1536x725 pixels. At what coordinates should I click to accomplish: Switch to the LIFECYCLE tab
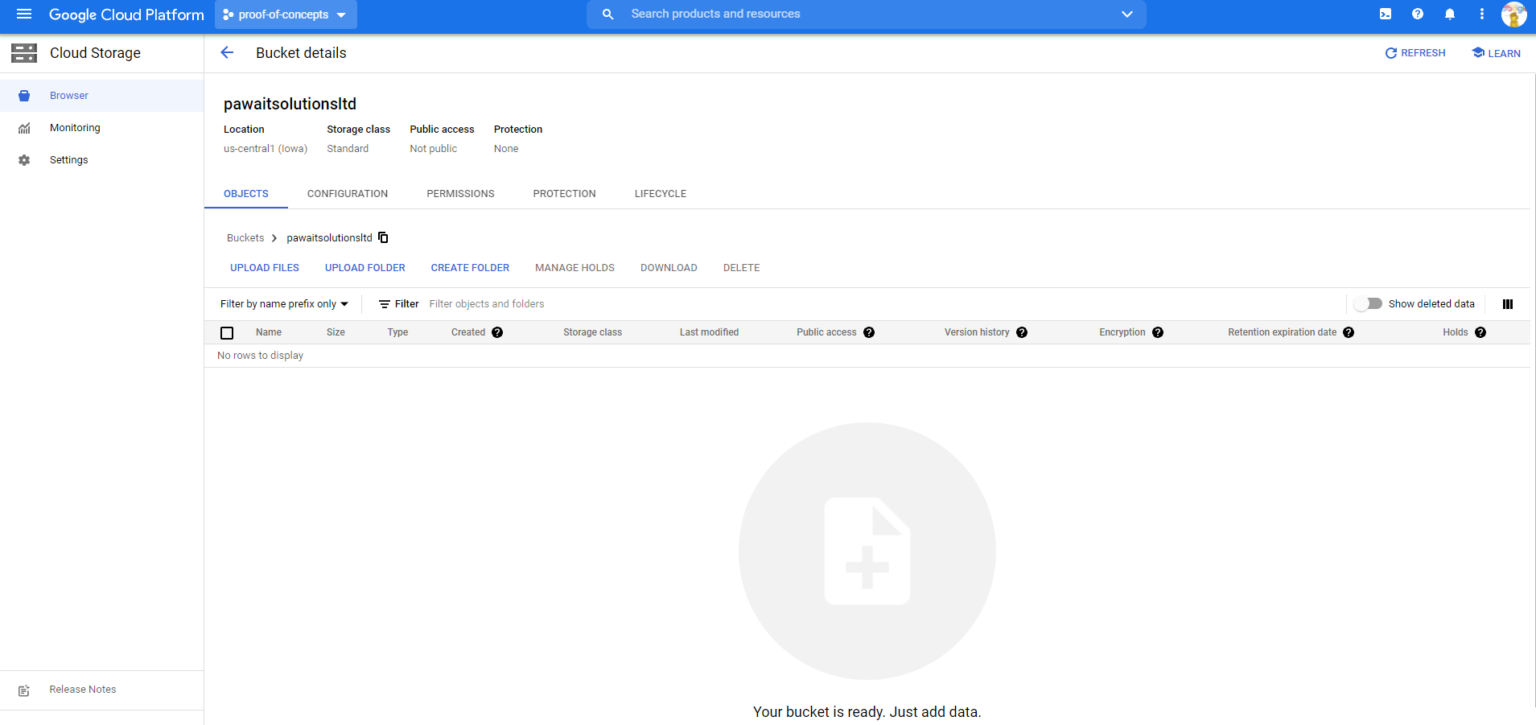tap(660, 194)
